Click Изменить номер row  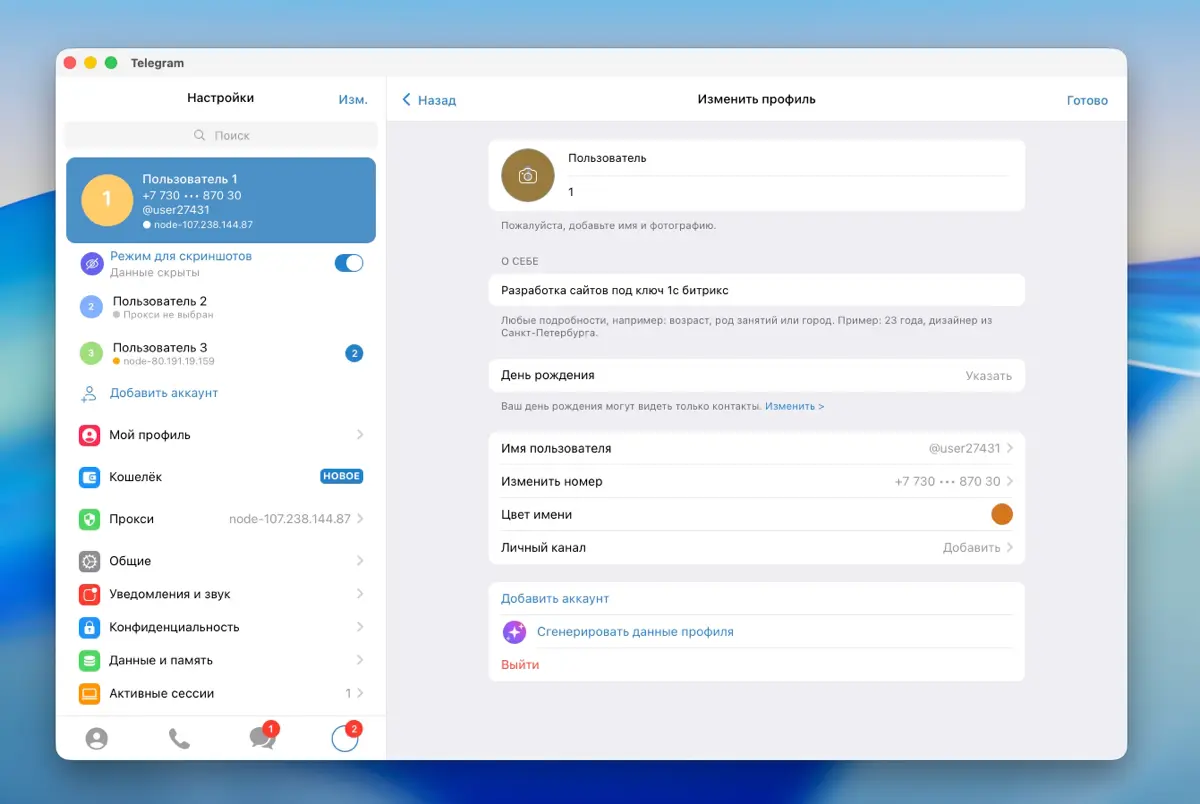757,481
